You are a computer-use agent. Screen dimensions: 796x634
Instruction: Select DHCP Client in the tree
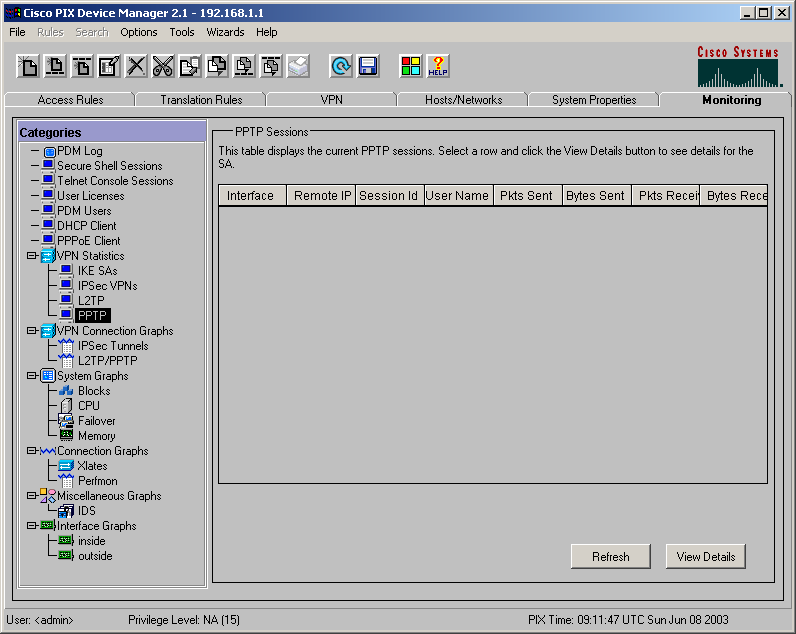pyautogui.click(x=86, y=226)
